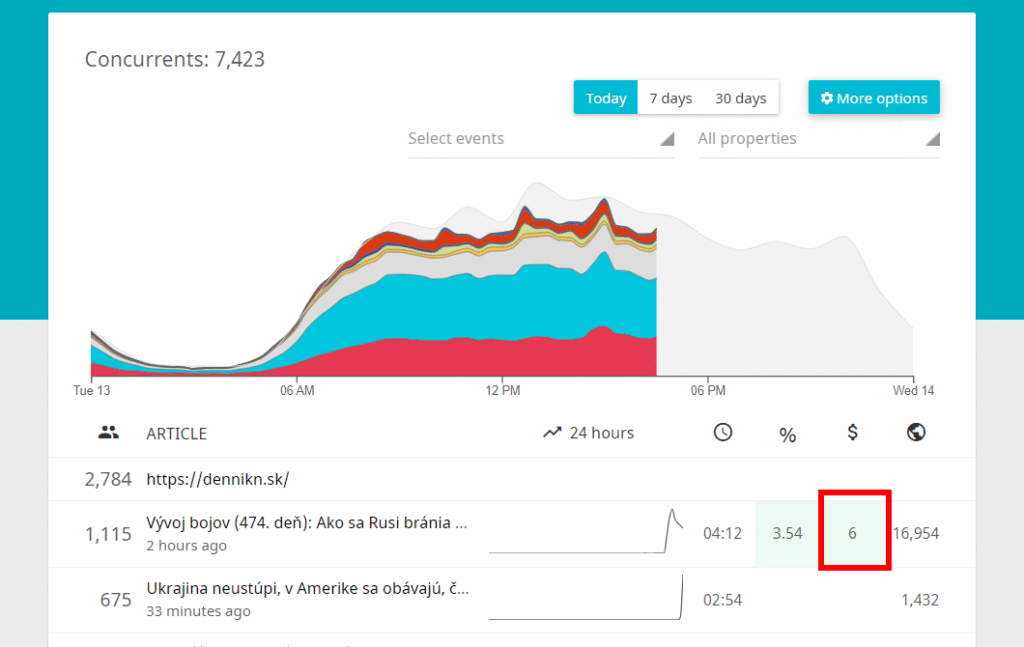Expand the Select events disclosure triangle
1024x647 pixels.
coord(665,140)
